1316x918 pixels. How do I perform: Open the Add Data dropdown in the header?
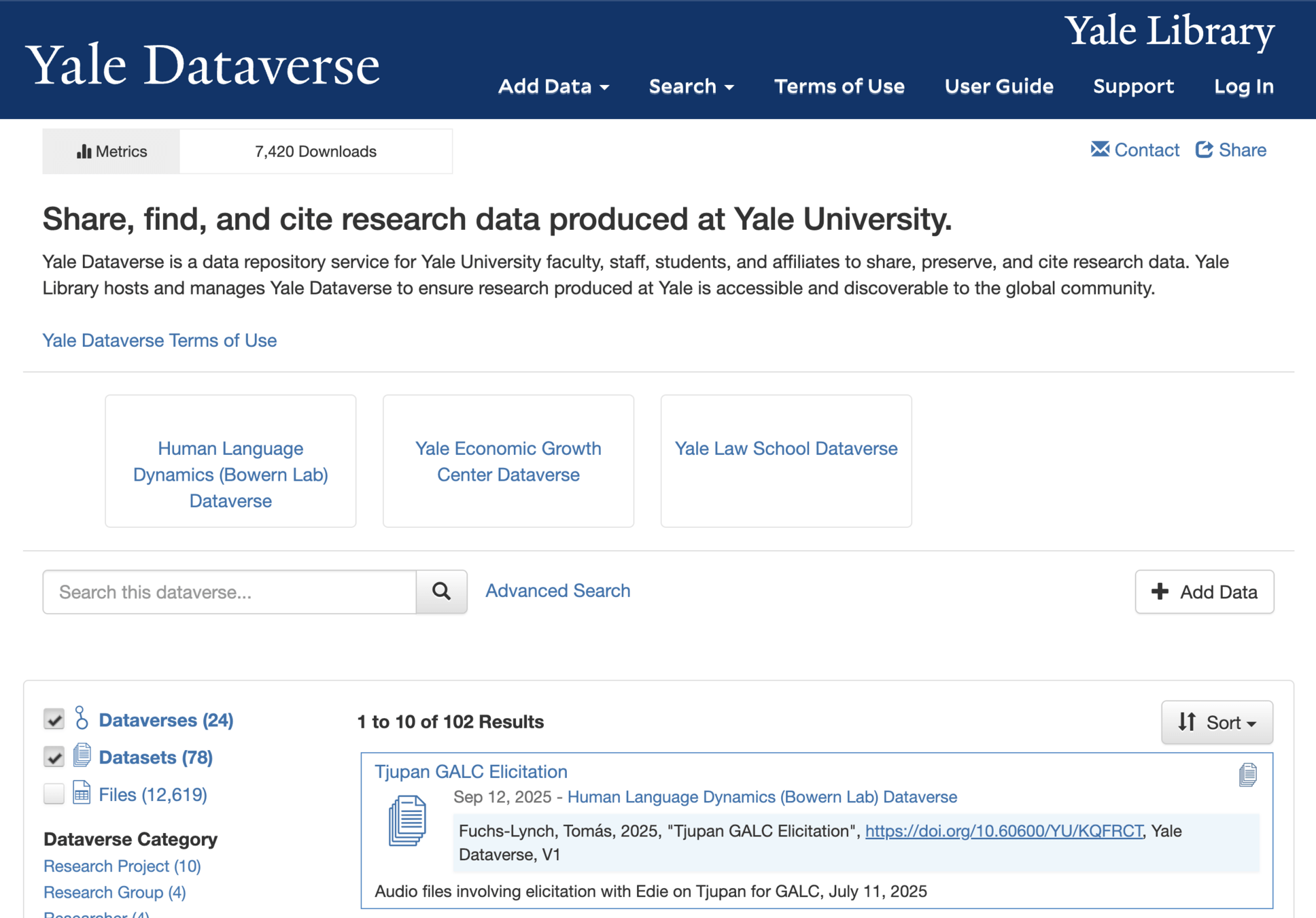pyautogui.click(x=553, y=86)
